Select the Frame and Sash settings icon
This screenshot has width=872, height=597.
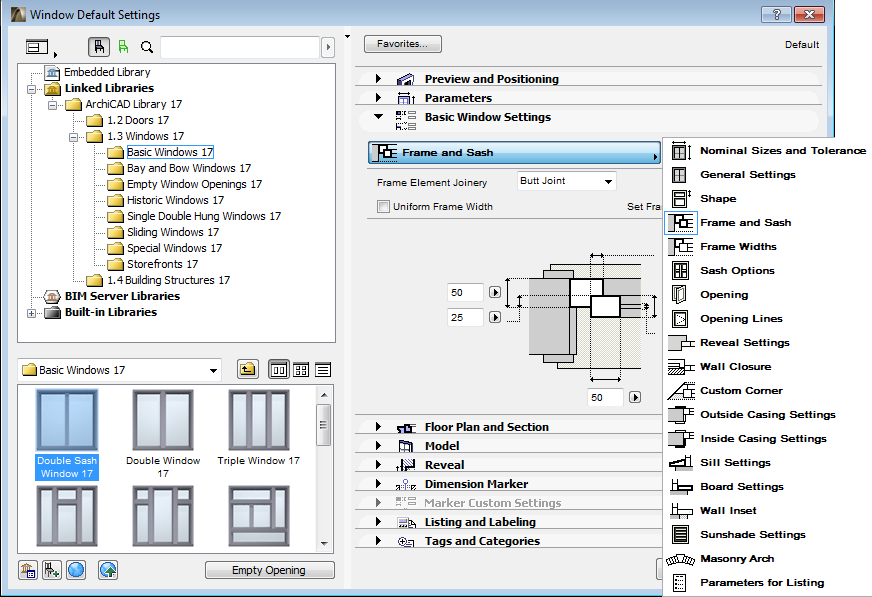pos(679,222)
